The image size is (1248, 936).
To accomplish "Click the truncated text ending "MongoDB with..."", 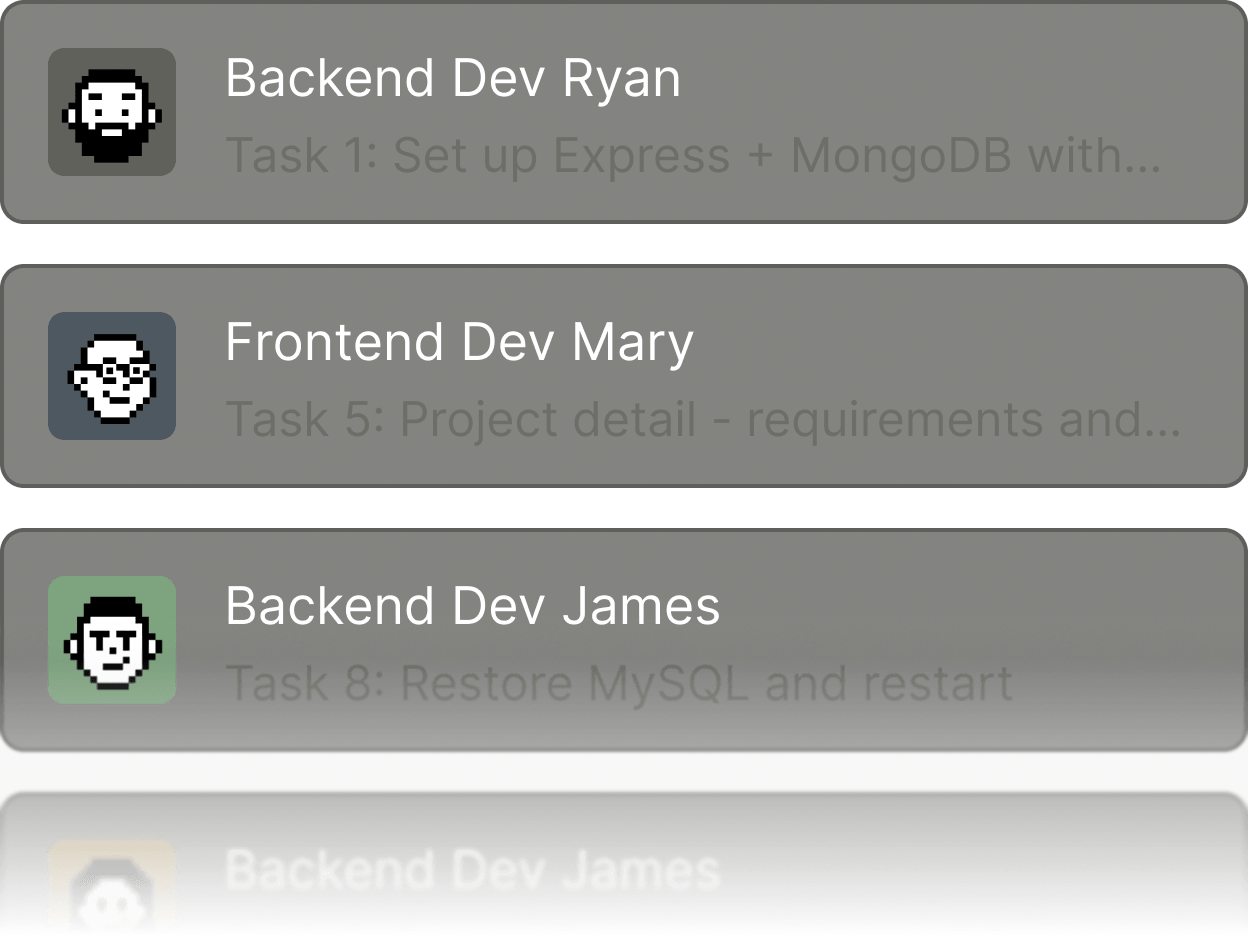I will pyautogui.click(x=693, y=156).
